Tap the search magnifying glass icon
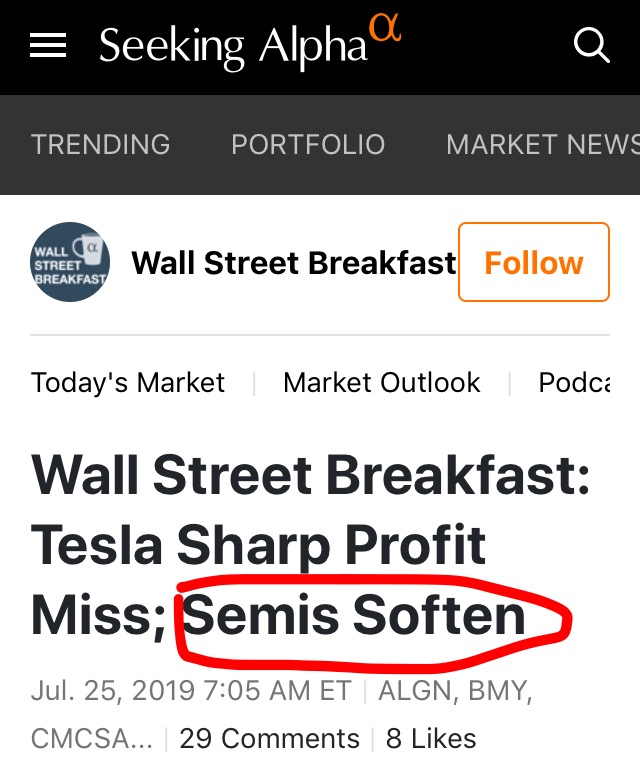640x758 pixels. tap(591, 46)
